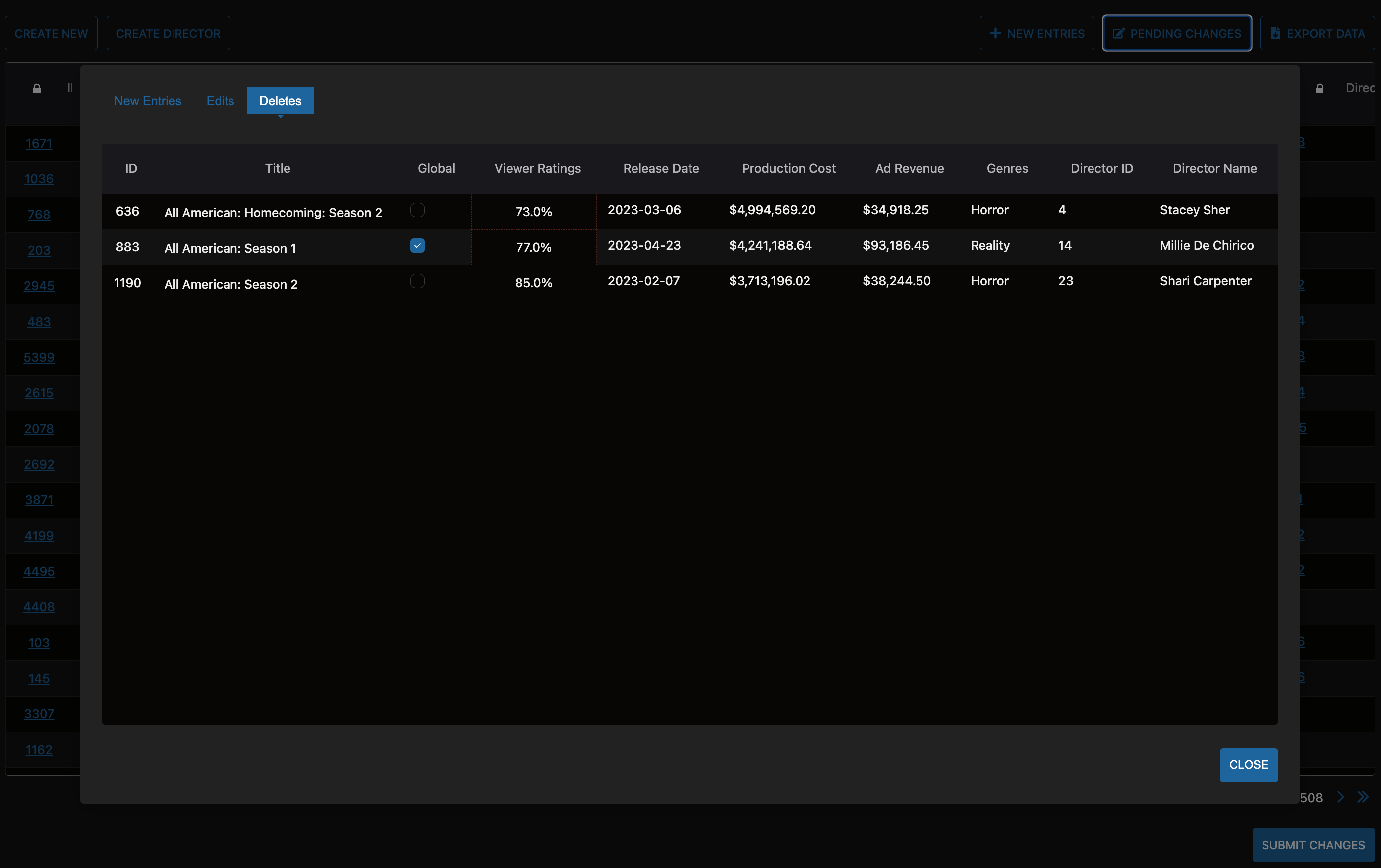Click the left lock icon in the table header

(37, 88)
